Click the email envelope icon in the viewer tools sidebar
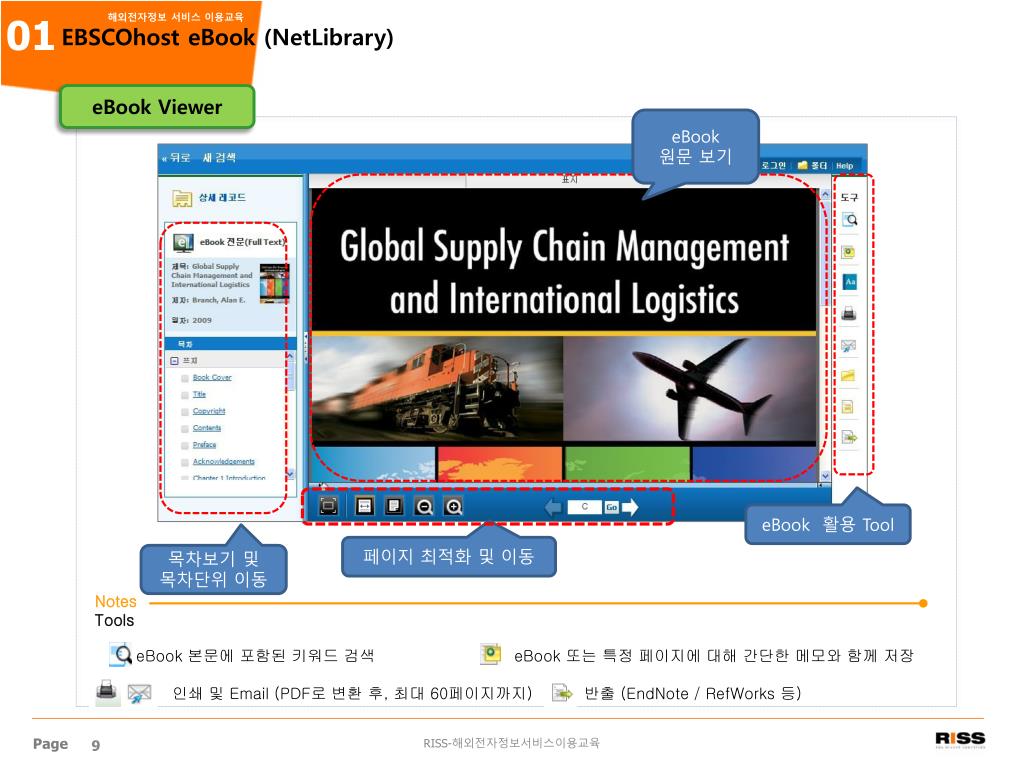 848,345
